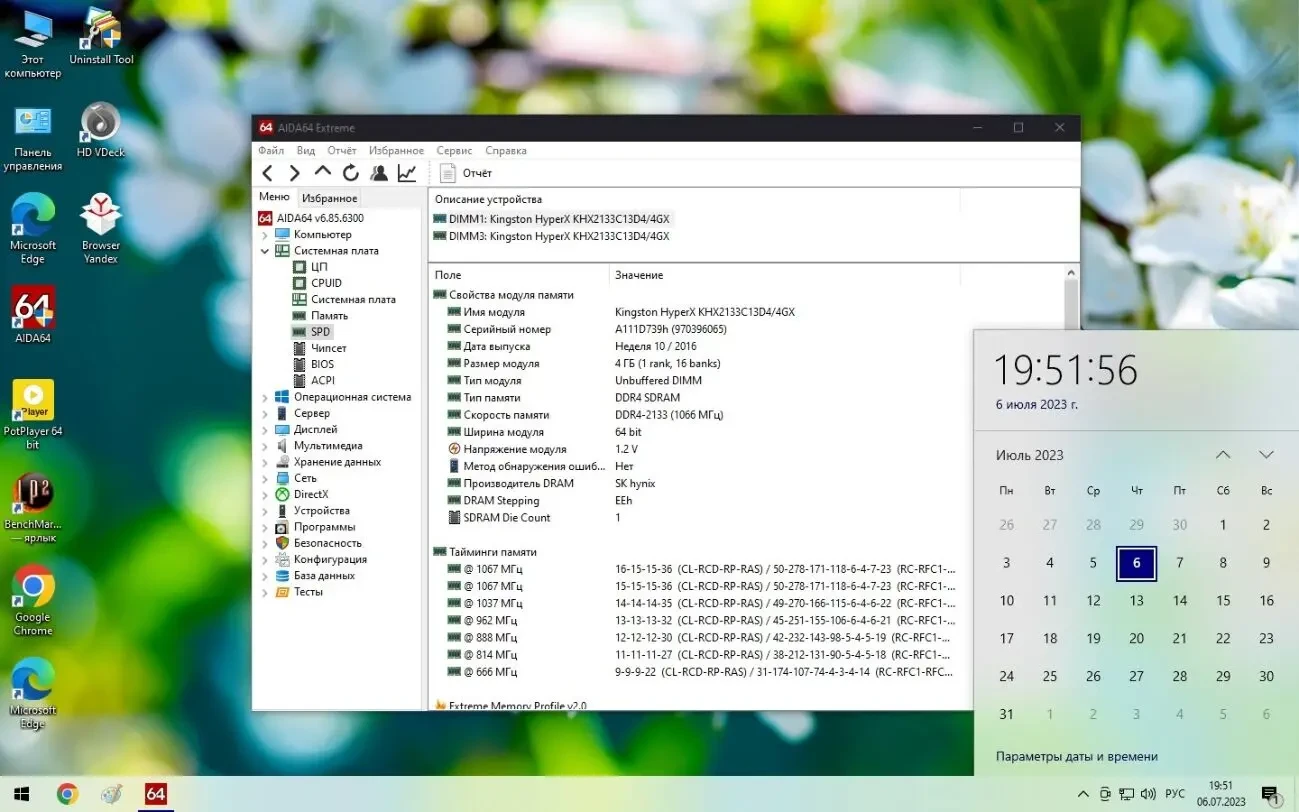The image size is (1299, 812).
Task: Collapse the Системная плата tree node
Action: pyautogui.click(x=265, y=250)
